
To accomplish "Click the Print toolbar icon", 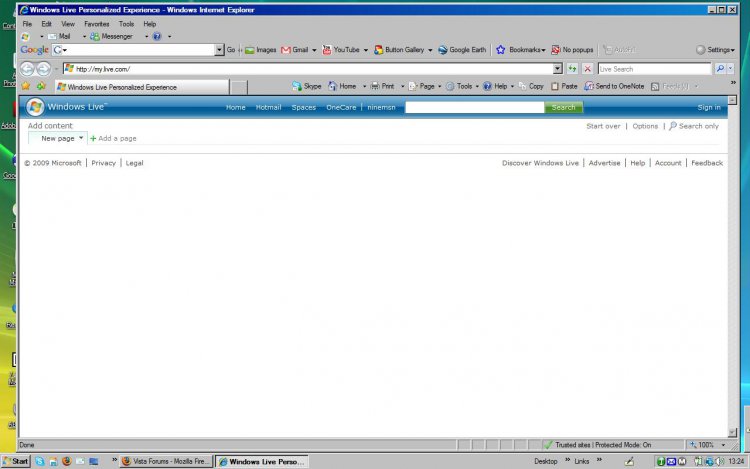I will 383,86.
